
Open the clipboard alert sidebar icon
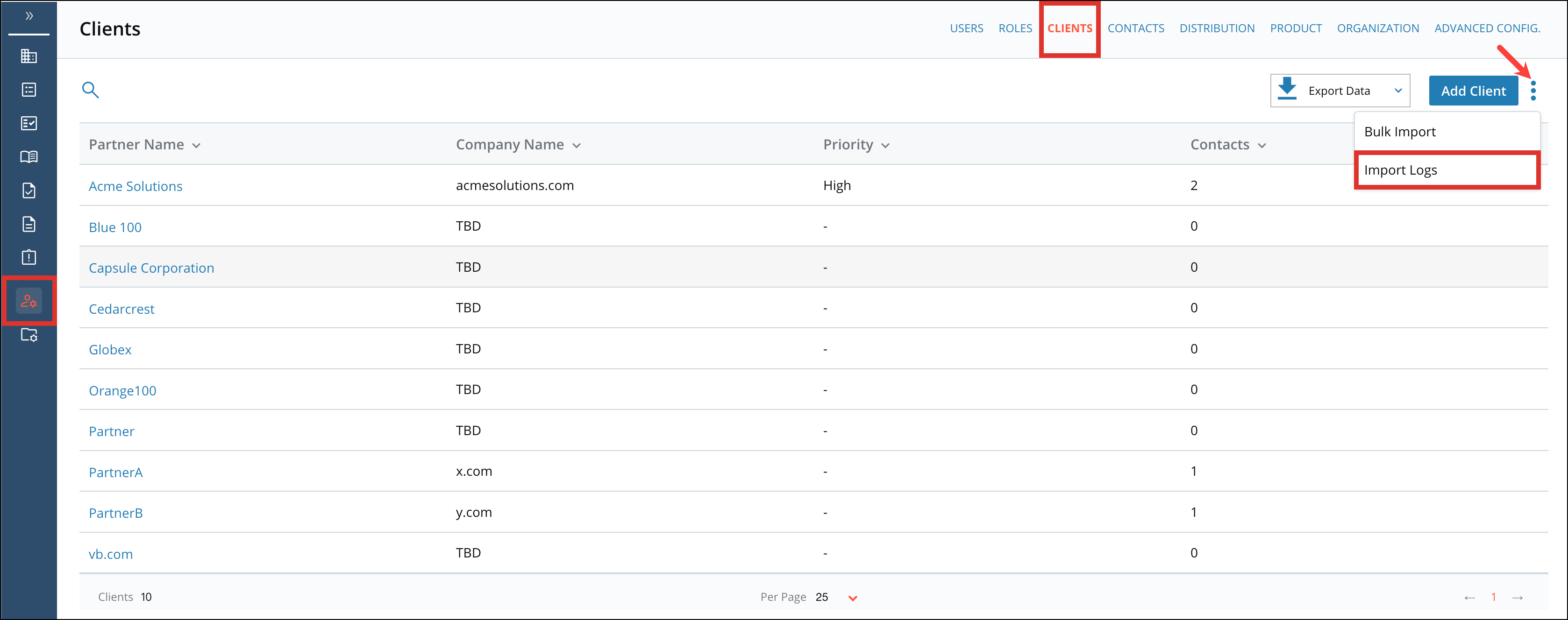coord(29,257)
